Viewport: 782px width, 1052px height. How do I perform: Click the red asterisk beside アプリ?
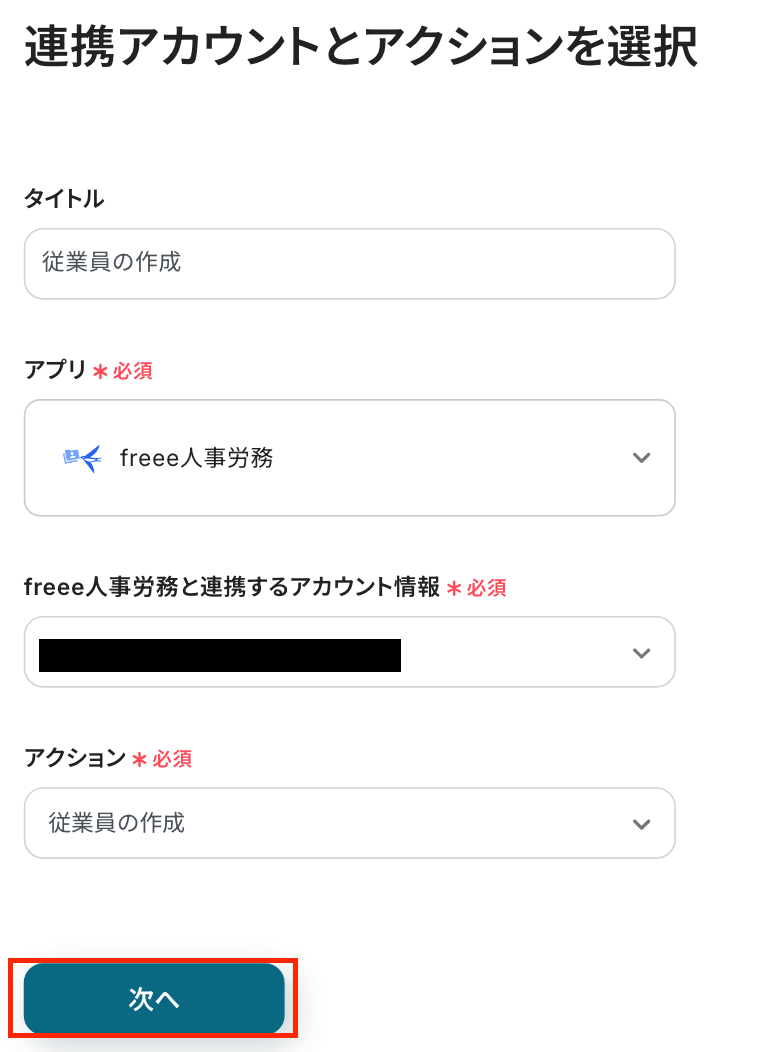100,371
